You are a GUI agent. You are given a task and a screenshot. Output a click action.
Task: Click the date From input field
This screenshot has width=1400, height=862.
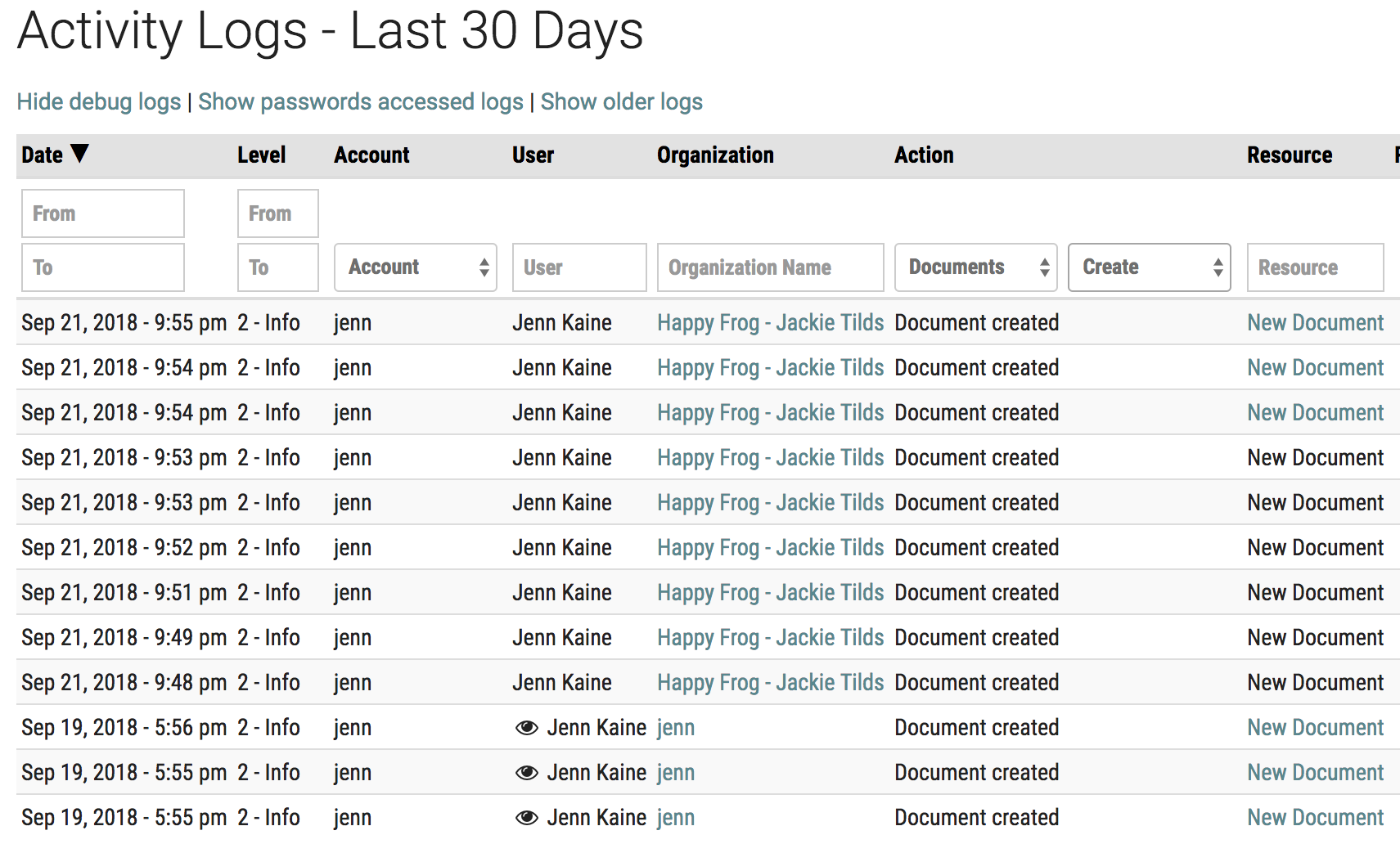(103, 213)
